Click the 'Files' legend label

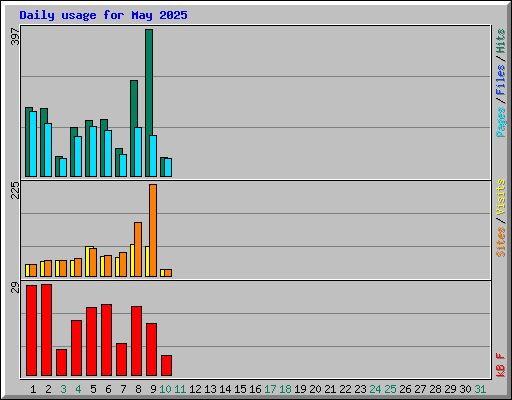point(500,80)
